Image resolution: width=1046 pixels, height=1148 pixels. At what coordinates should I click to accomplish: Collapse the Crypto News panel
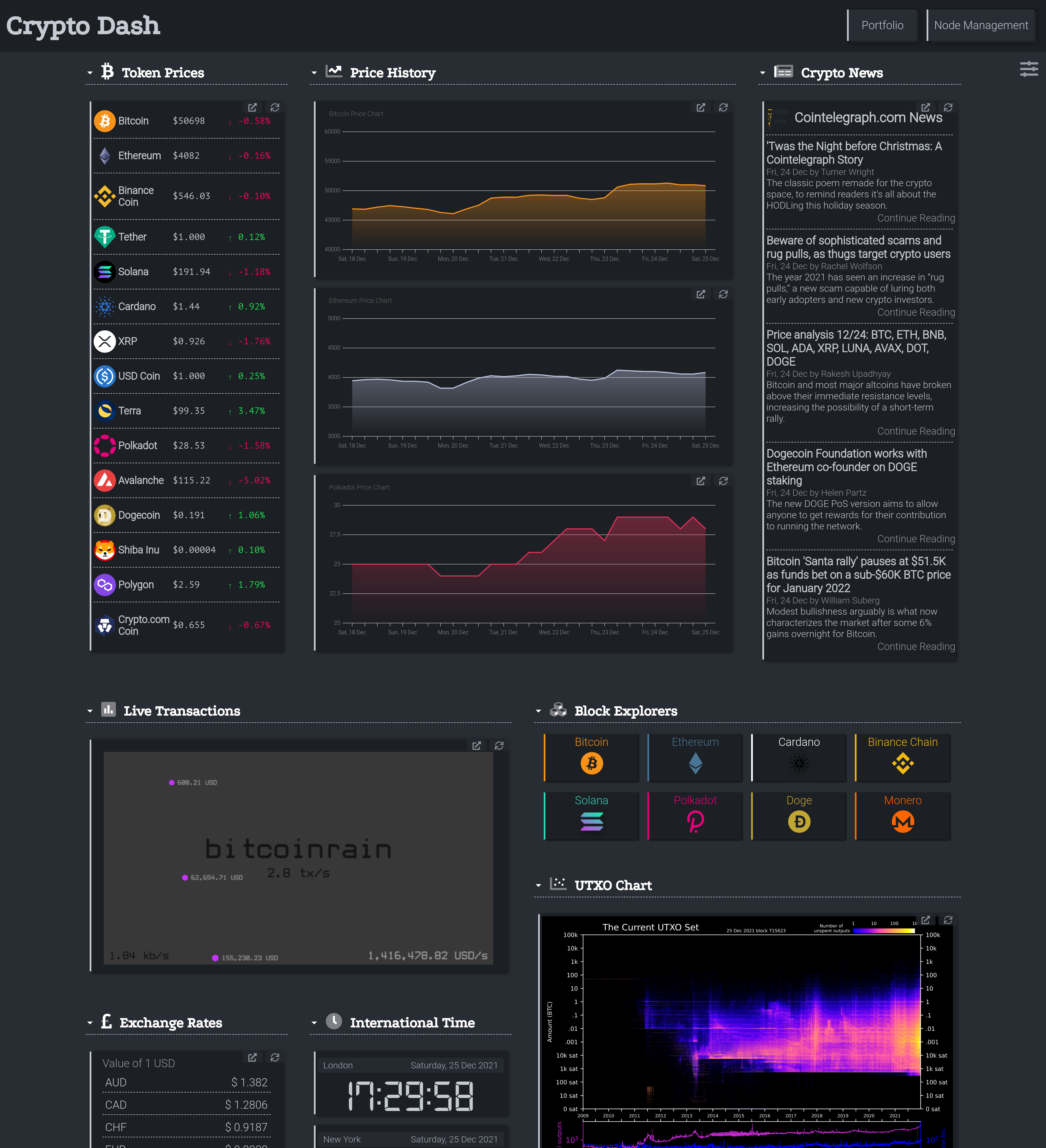pos(763,73)
